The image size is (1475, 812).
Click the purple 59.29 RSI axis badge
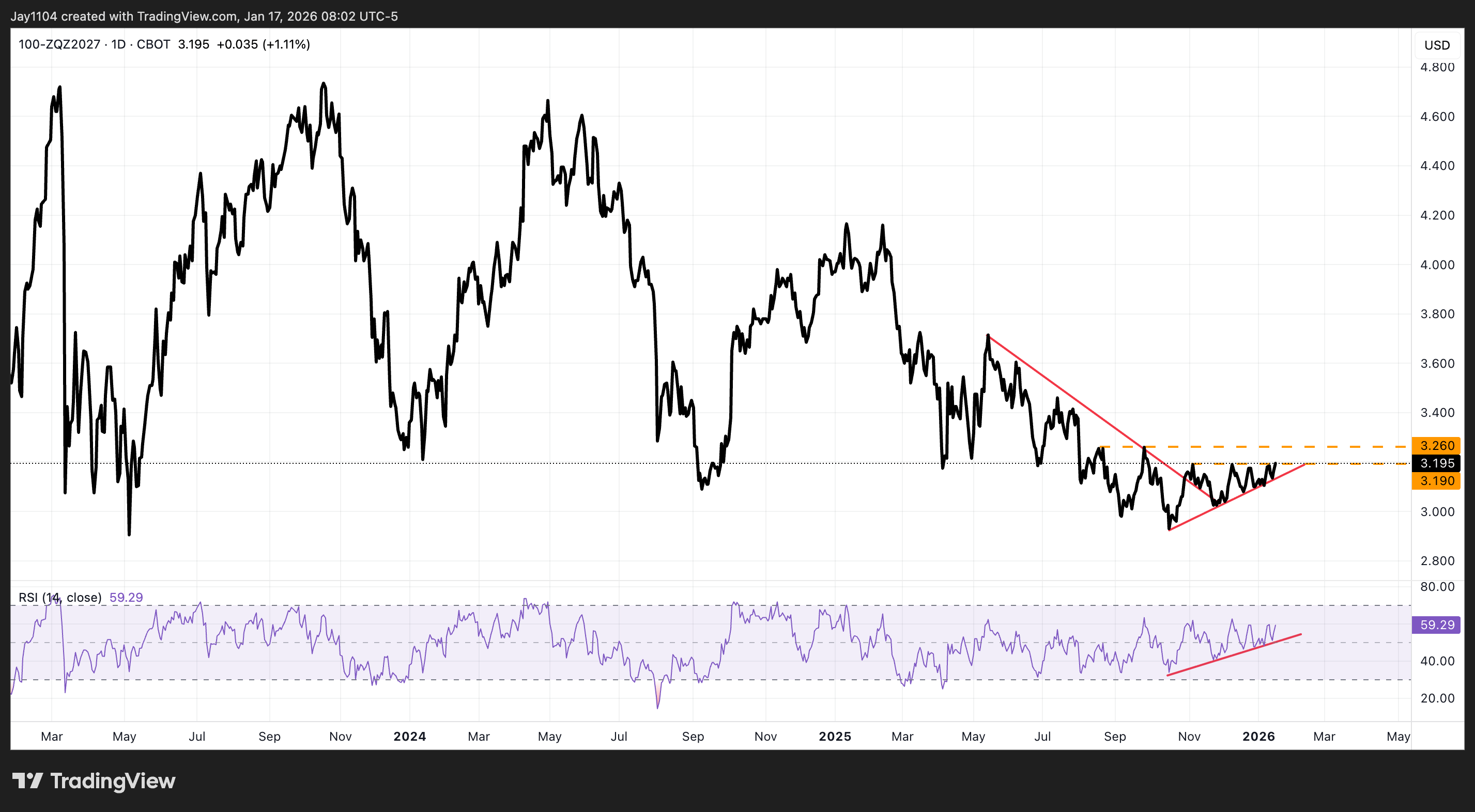pyautogui.click(x=1437, y=625)
